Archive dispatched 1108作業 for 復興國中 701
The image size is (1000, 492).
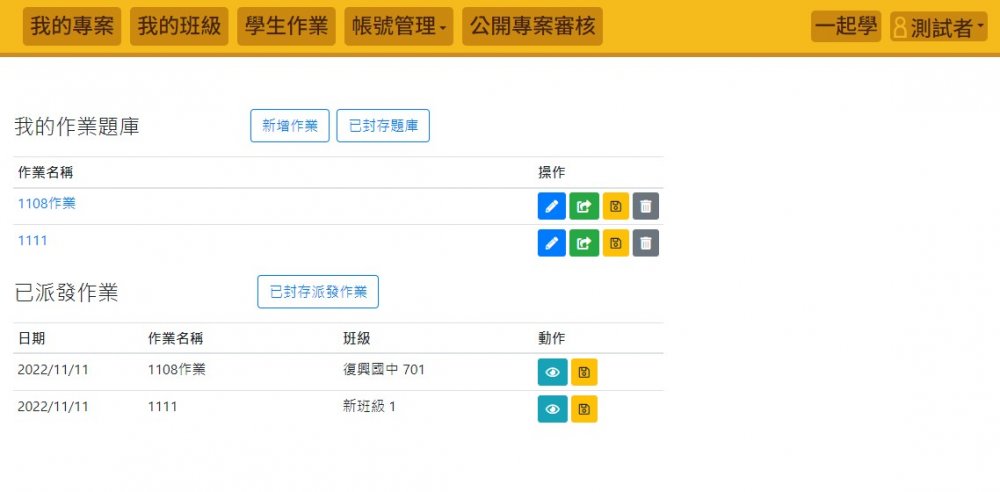(x=584, y=372)
